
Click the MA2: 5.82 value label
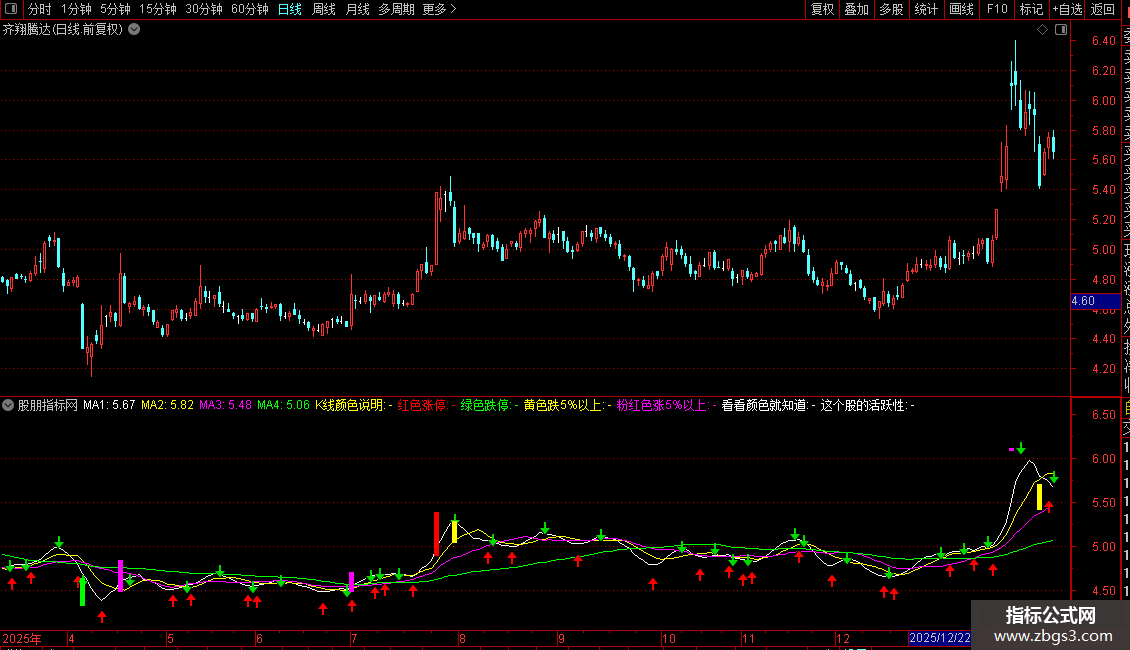click(167, 405)
